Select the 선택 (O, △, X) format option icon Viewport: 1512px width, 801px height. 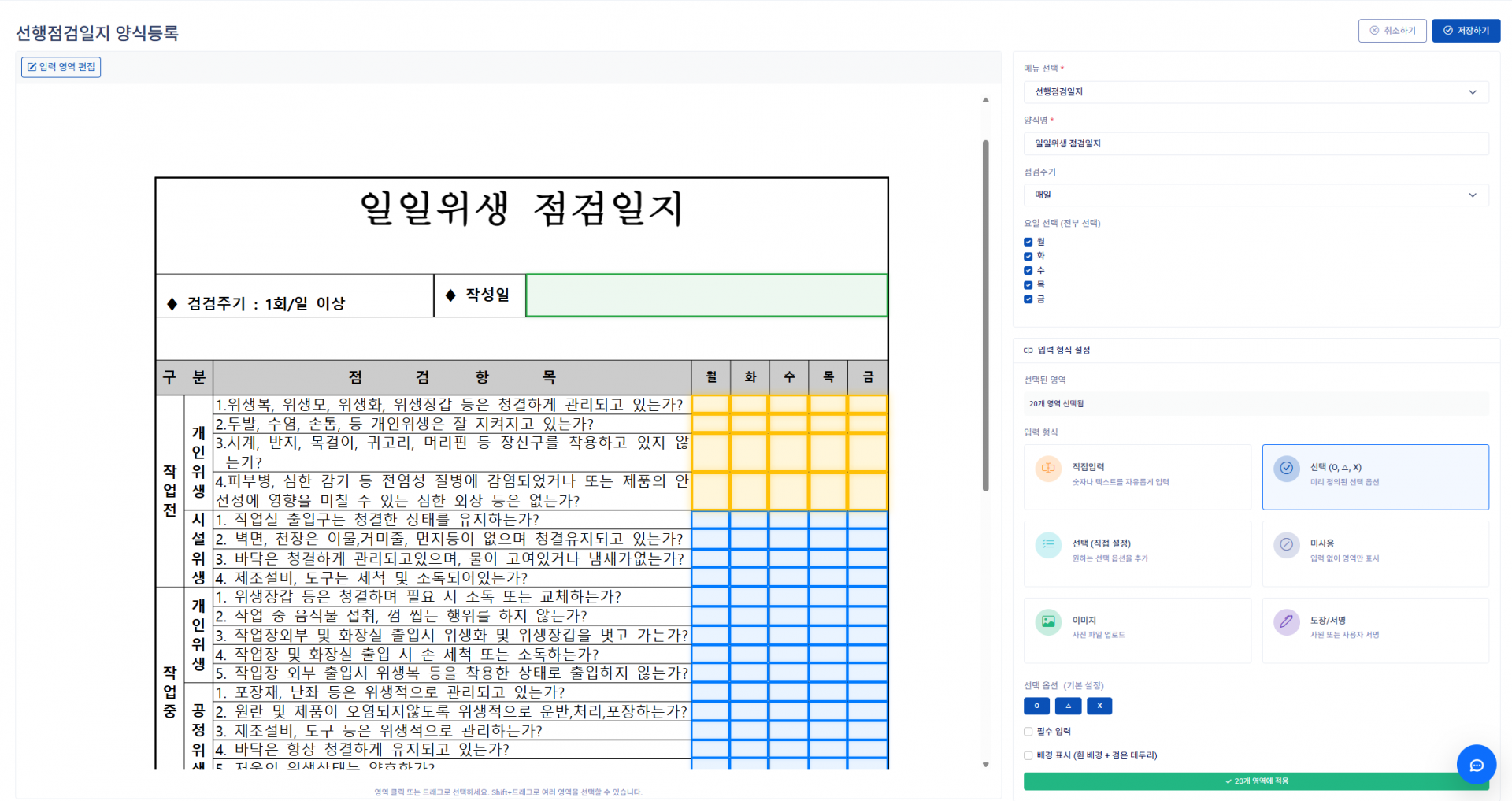(x=1287, y=468)
